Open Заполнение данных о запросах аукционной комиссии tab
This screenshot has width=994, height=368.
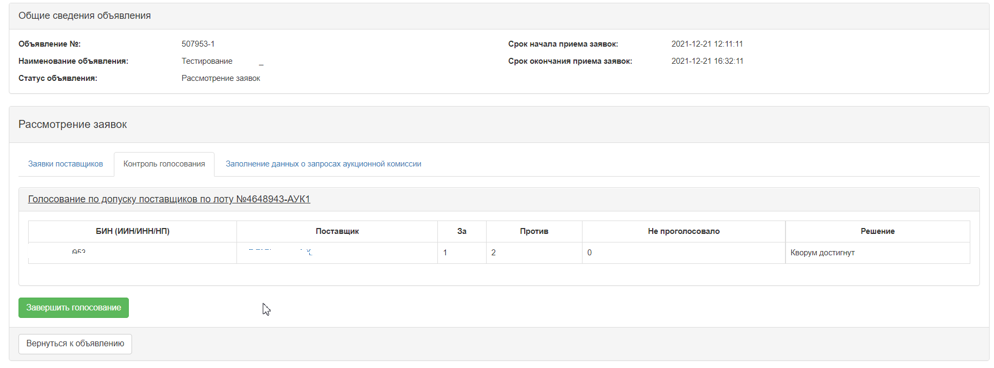[323, 164]
